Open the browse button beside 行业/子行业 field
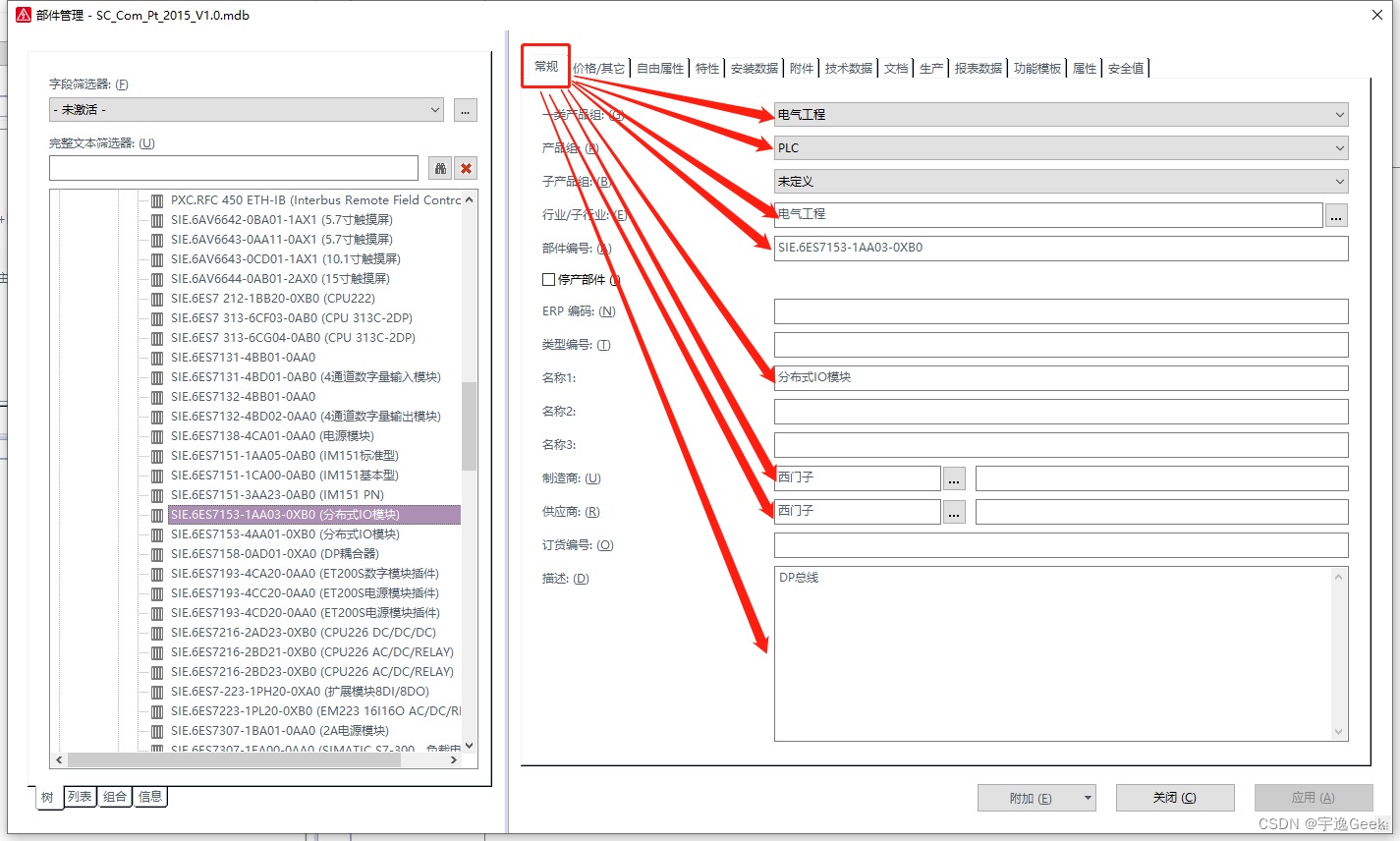The width and height of the screenshot is (1400, 841). 1336,215
